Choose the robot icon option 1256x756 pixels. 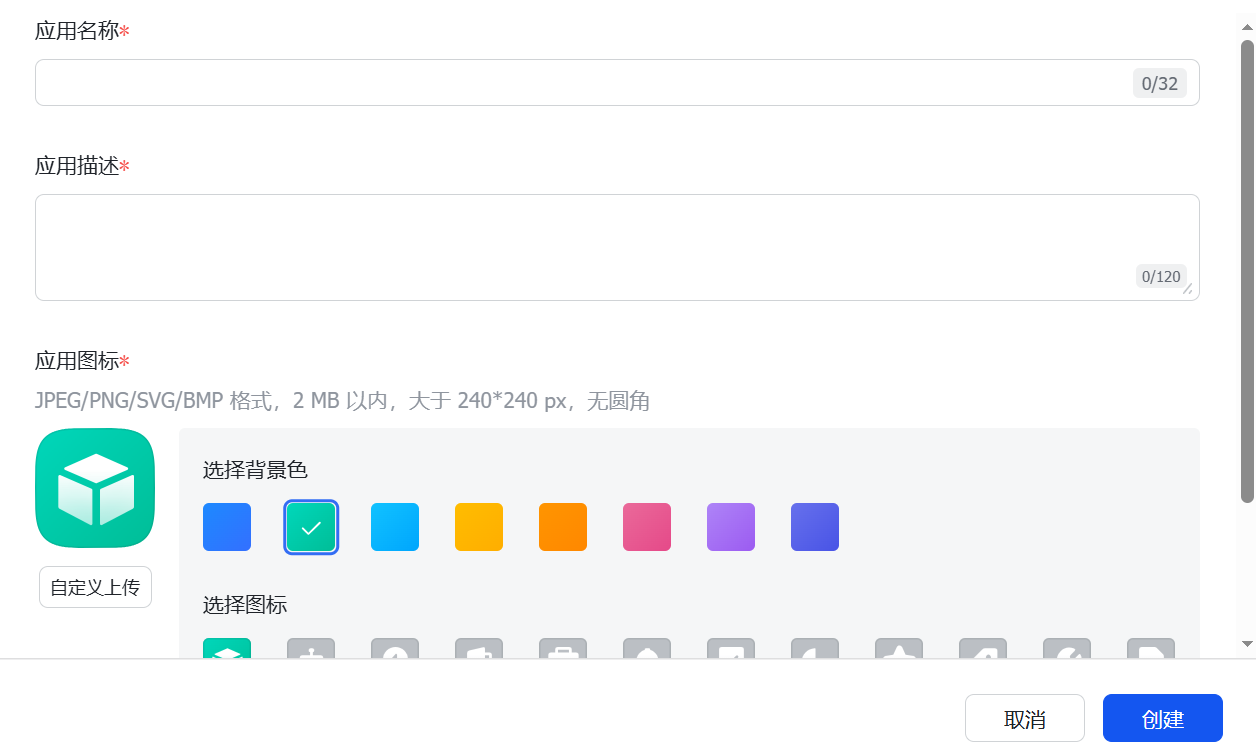311,649
